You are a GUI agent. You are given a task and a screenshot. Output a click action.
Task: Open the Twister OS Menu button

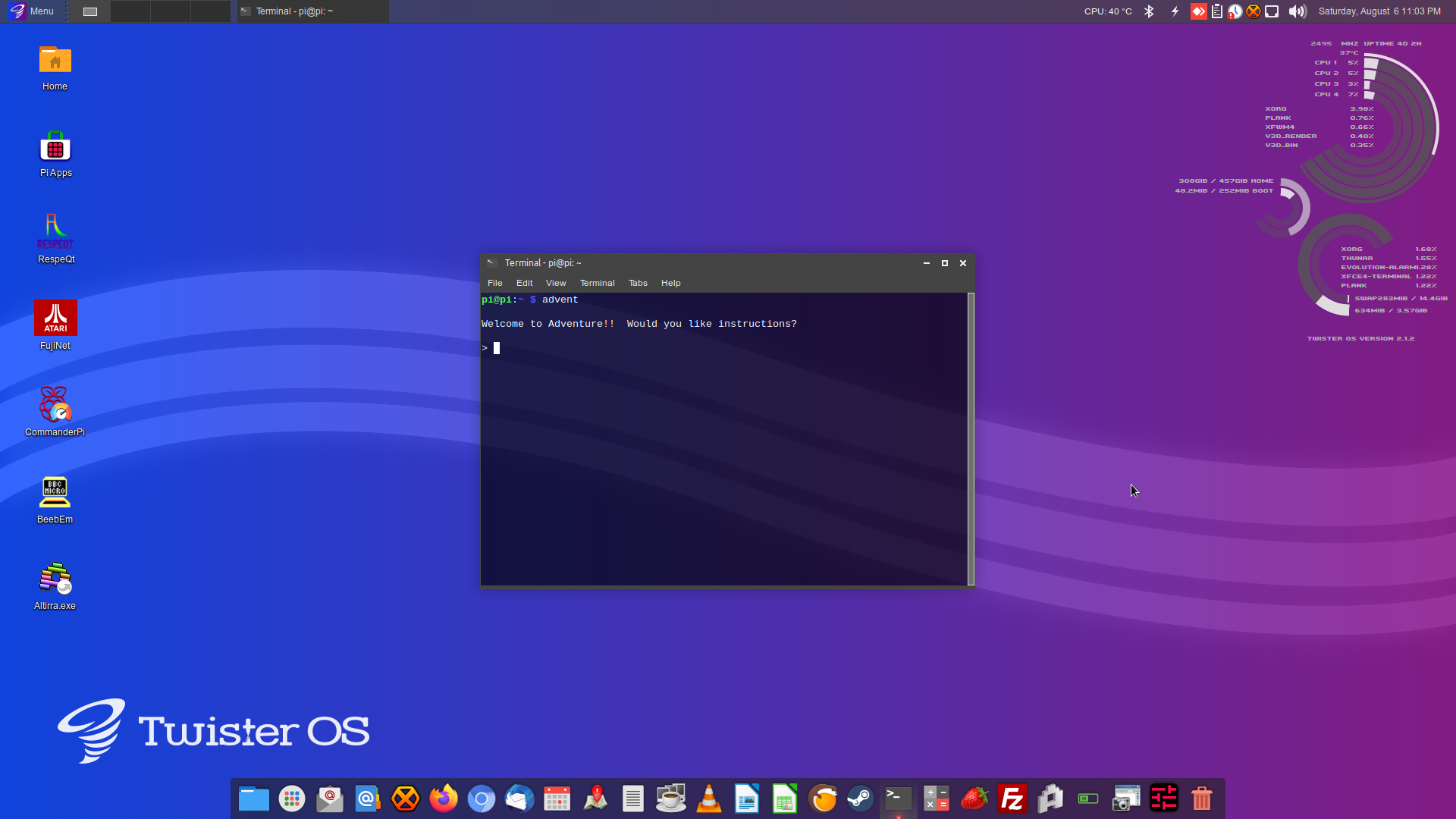[32, 11]
